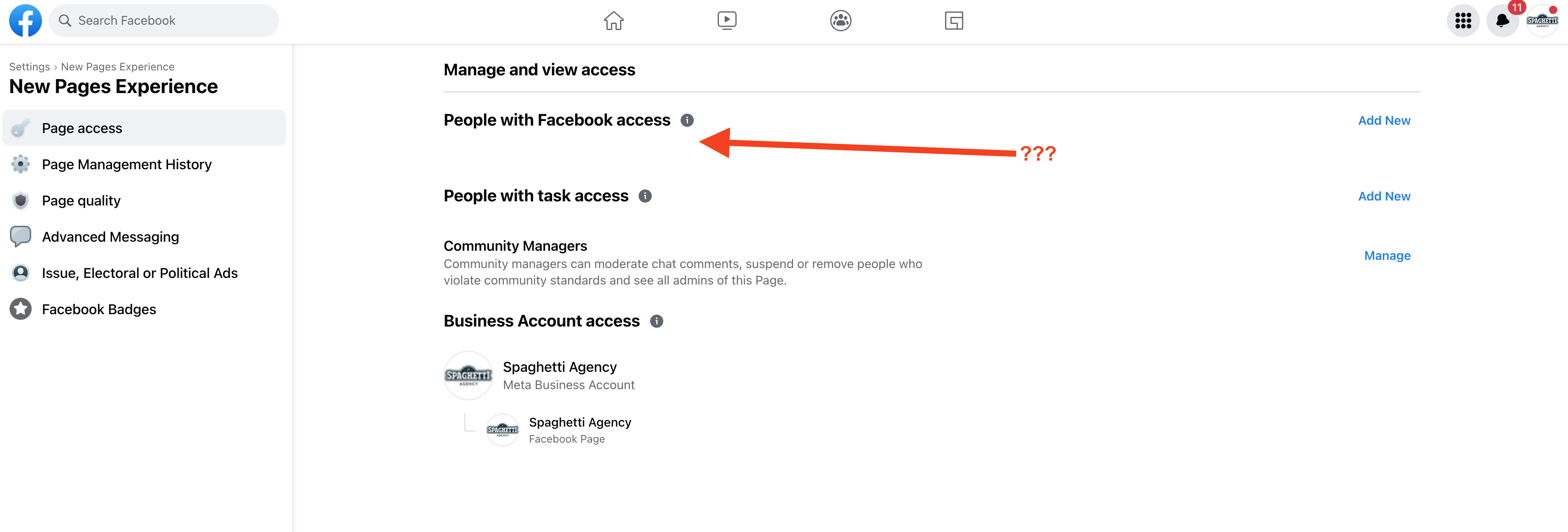
Task: Select Page Management History in sidebar
Action: [126, 164]
